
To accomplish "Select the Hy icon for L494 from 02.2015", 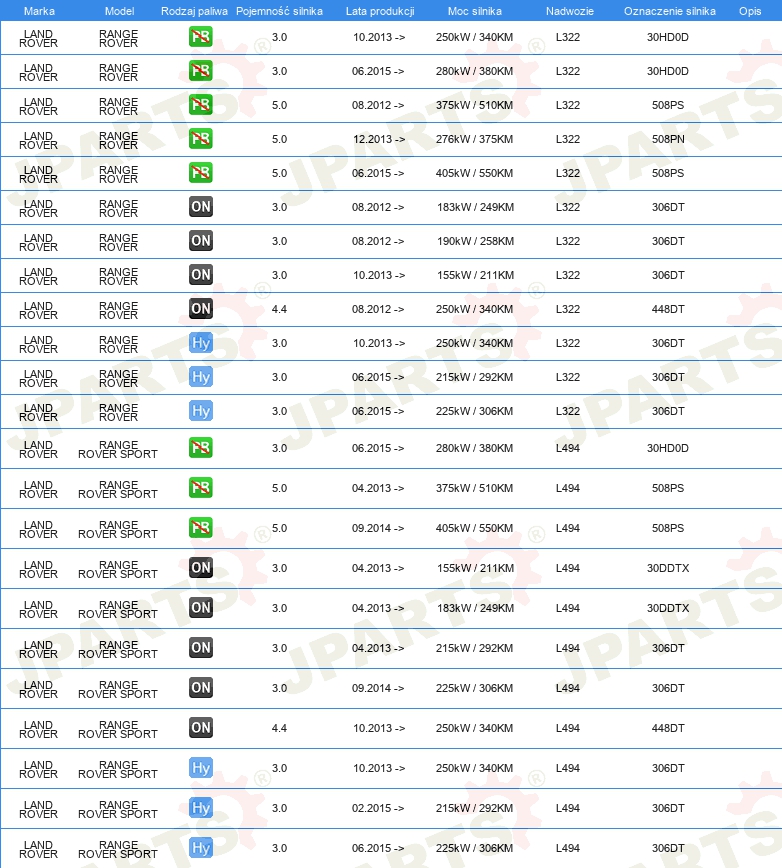I will click(201, 808).
